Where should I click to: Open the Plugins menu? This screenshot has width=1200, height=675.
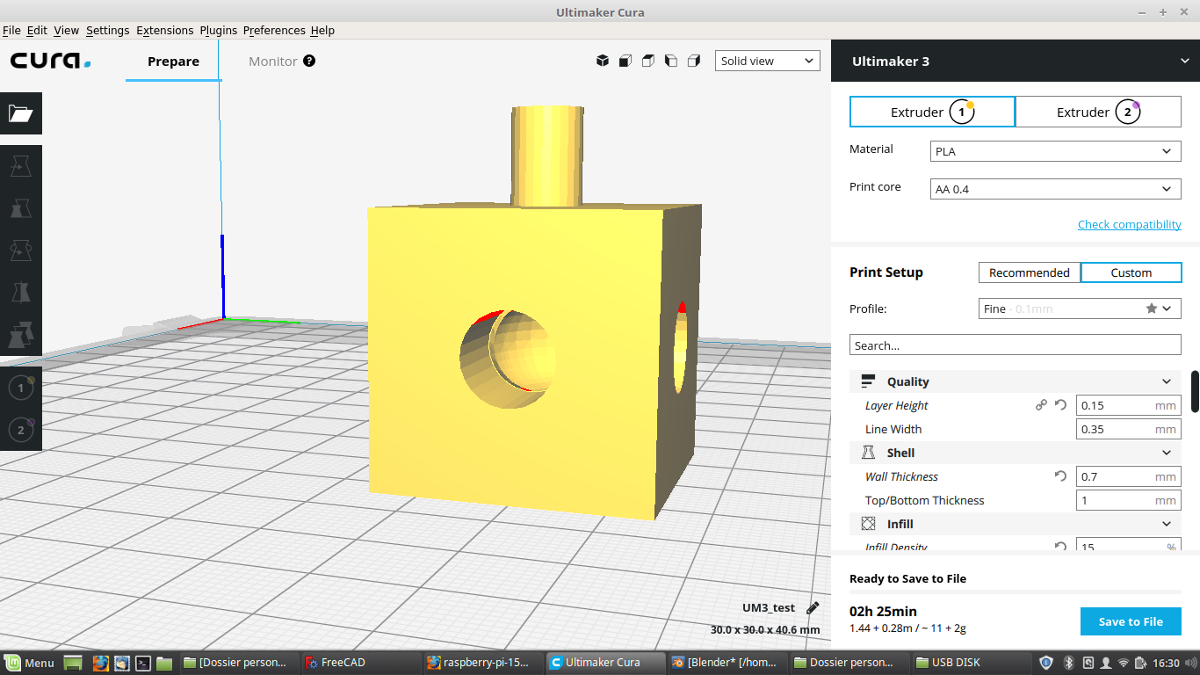(x=218, y=30)
